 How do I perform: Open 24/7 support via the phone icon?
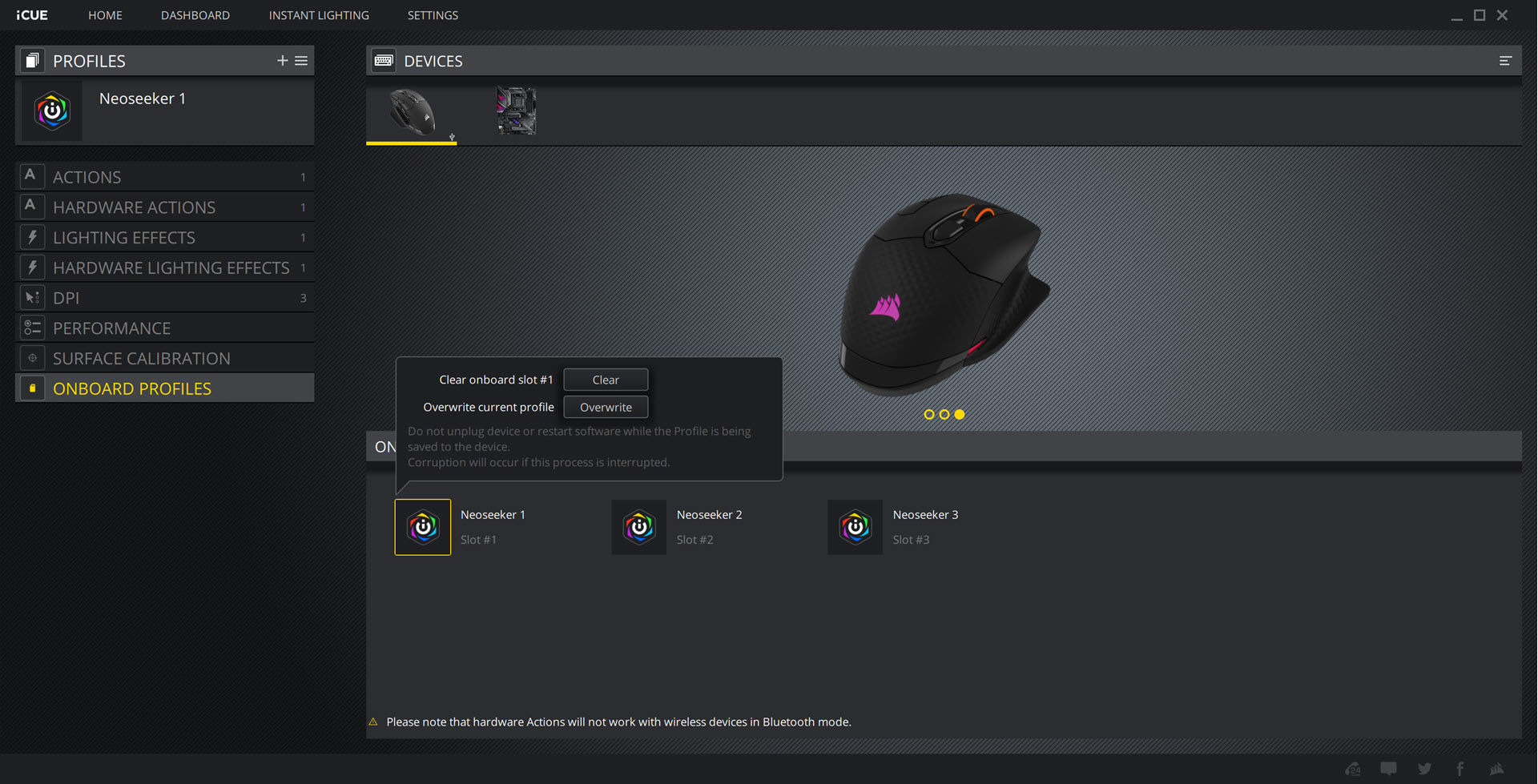(1352, 769)
